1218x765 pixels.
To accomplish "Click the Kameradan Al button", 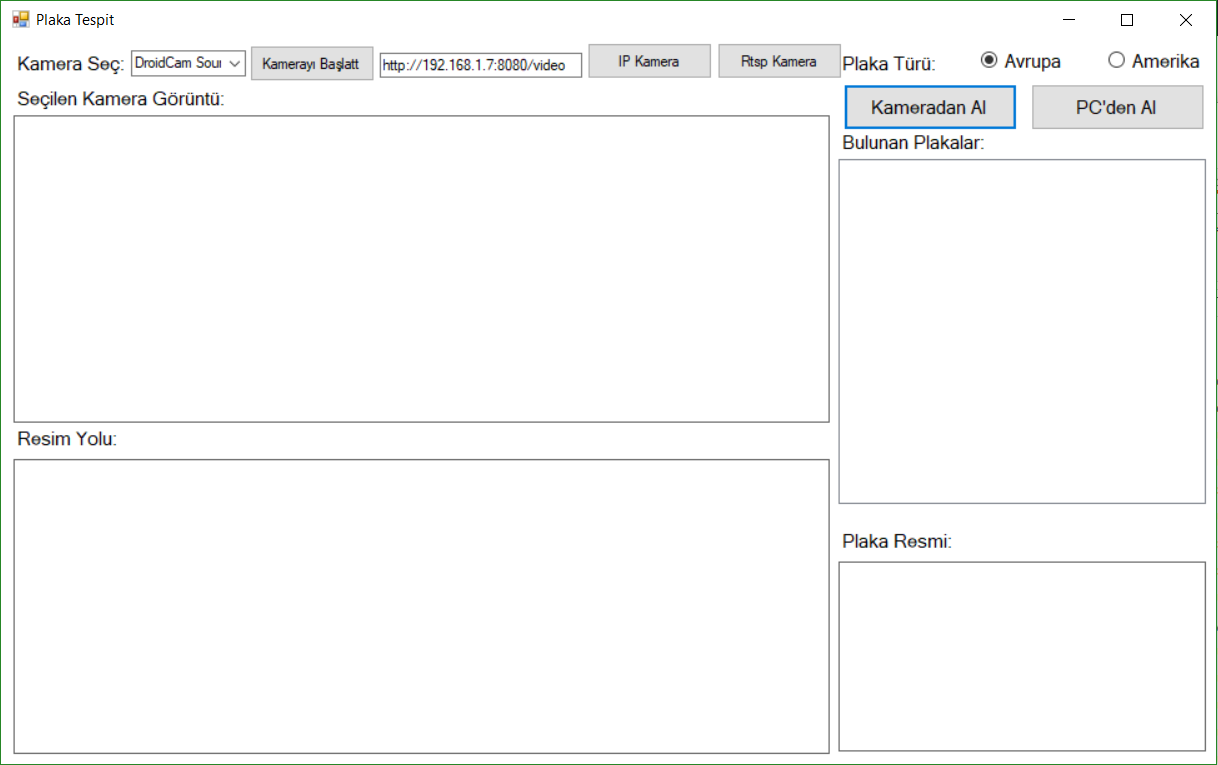I will pyautogui.click(x=930, y=107).
